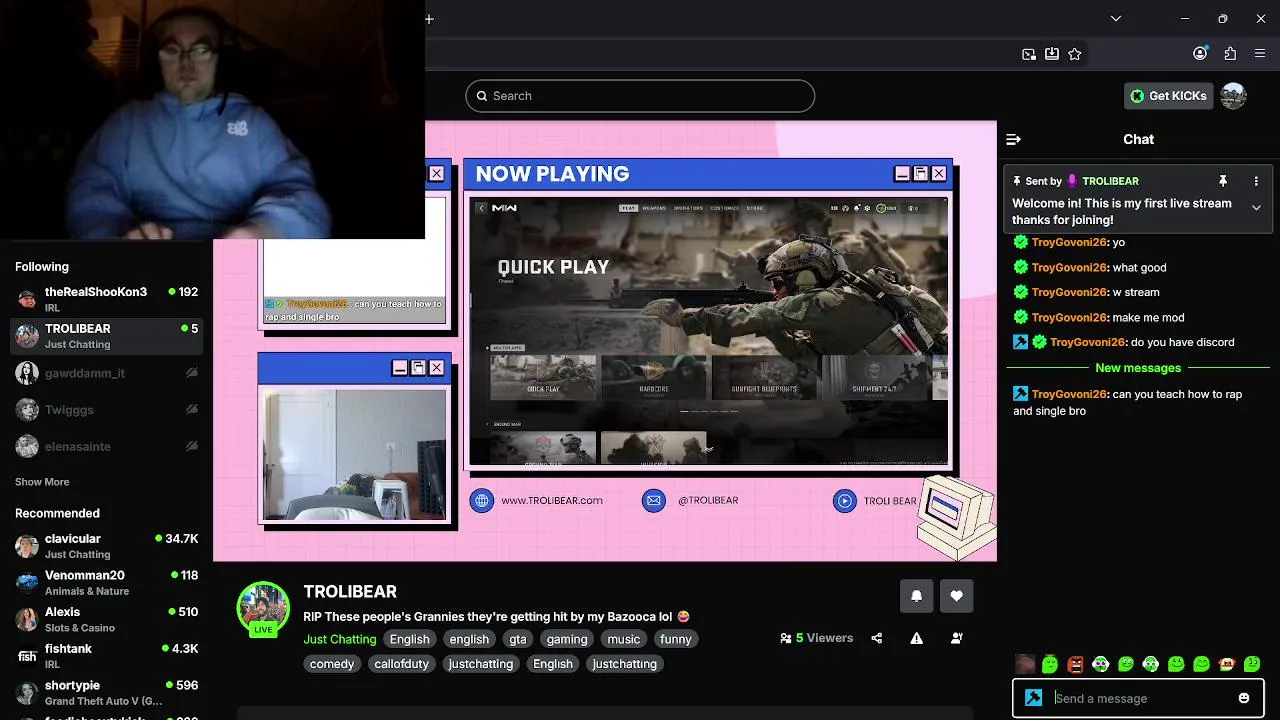
Task: Select the lowercase english tag
Action: pyautogui.click(x=469, y=639)
